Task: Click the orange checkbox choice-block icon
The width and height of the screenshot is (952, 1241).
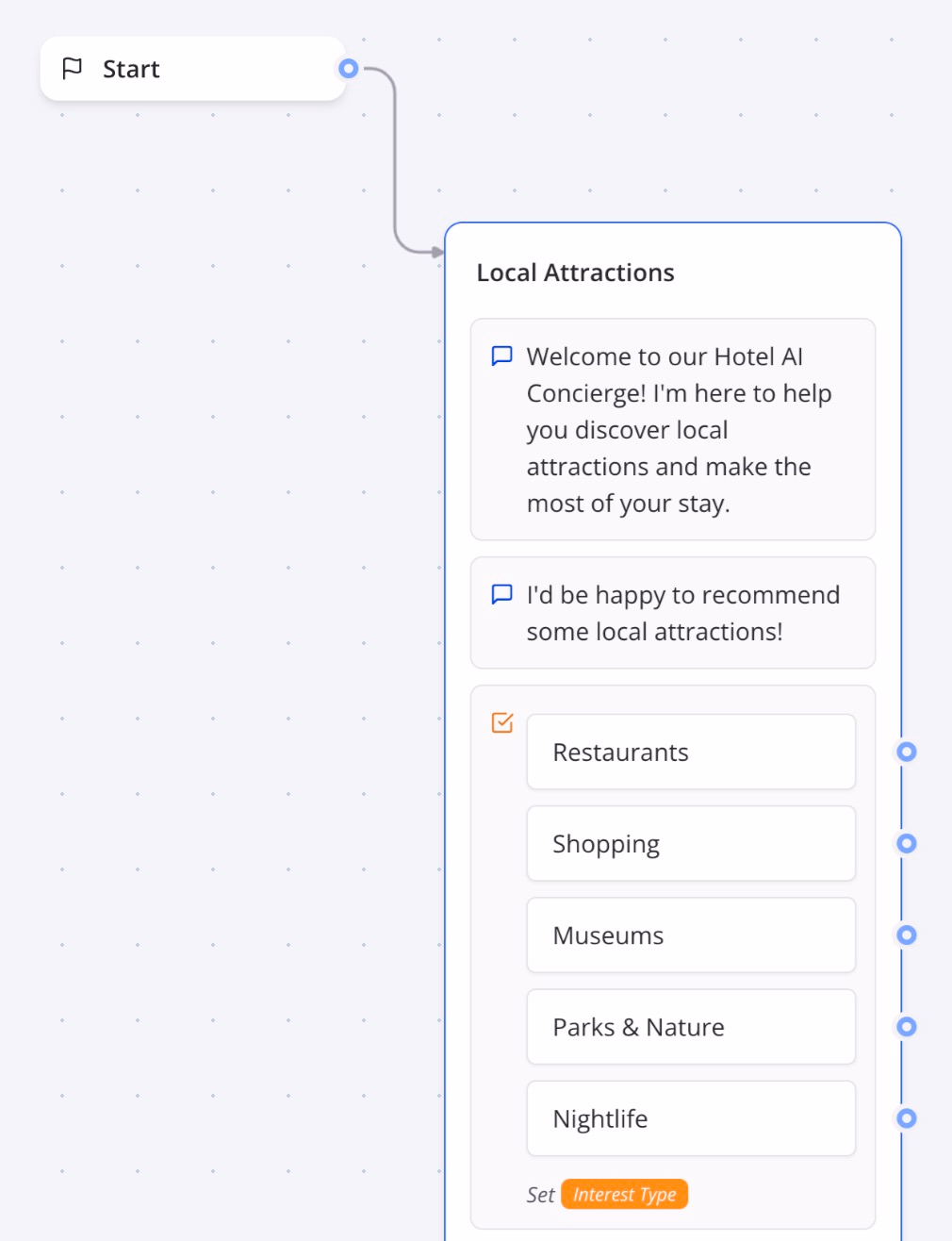Action: coord(502,722)
